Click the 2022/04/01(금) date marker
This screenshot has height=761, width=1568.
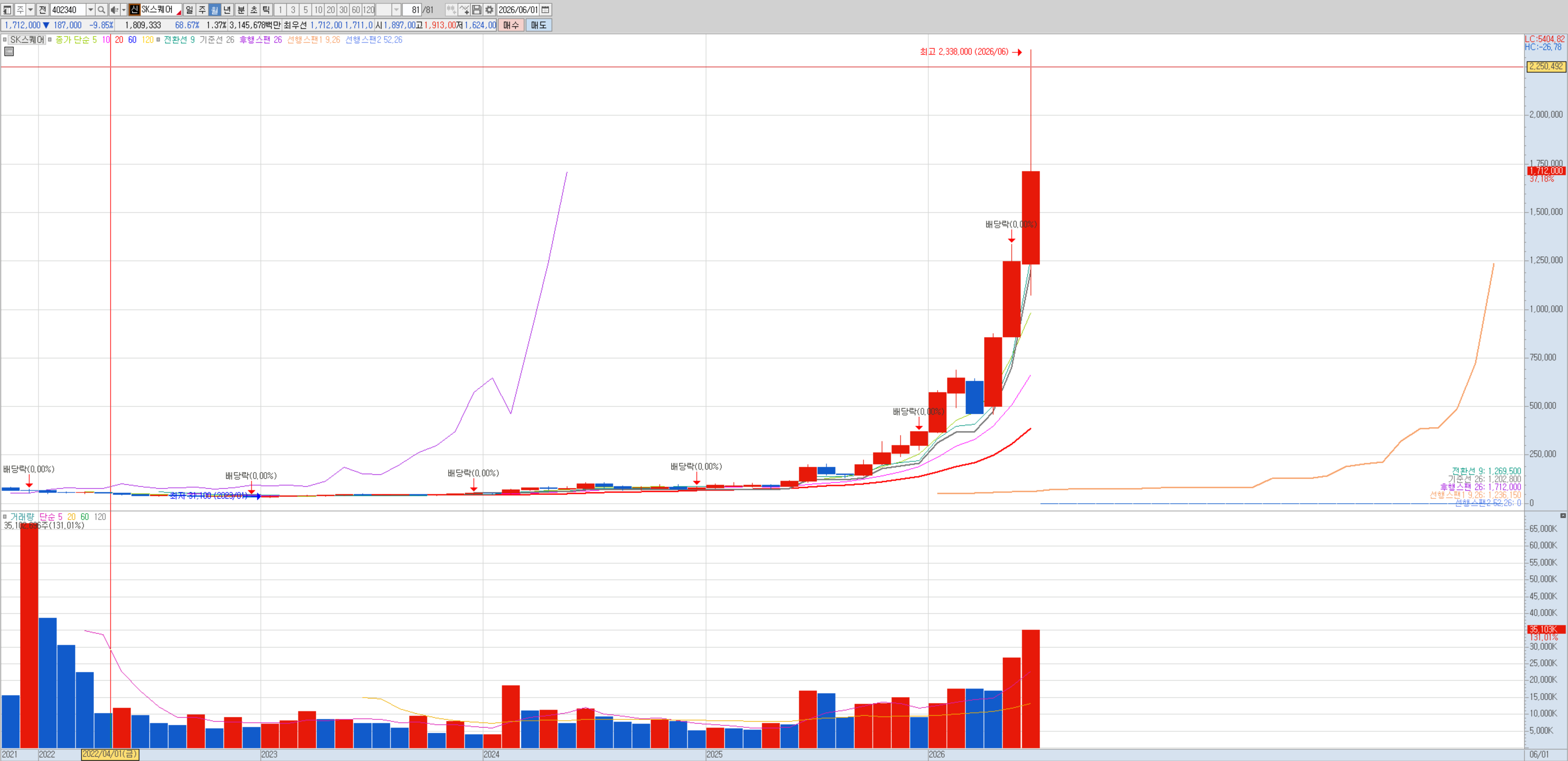click(x=110, y=754)
